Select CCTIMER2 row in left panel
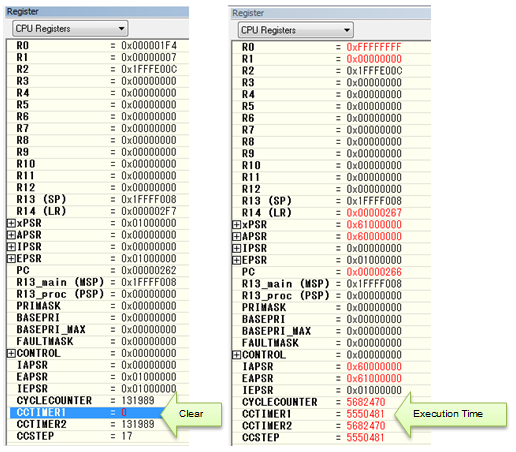Viewport: 516px width, 452px height. tap(97, 424)
